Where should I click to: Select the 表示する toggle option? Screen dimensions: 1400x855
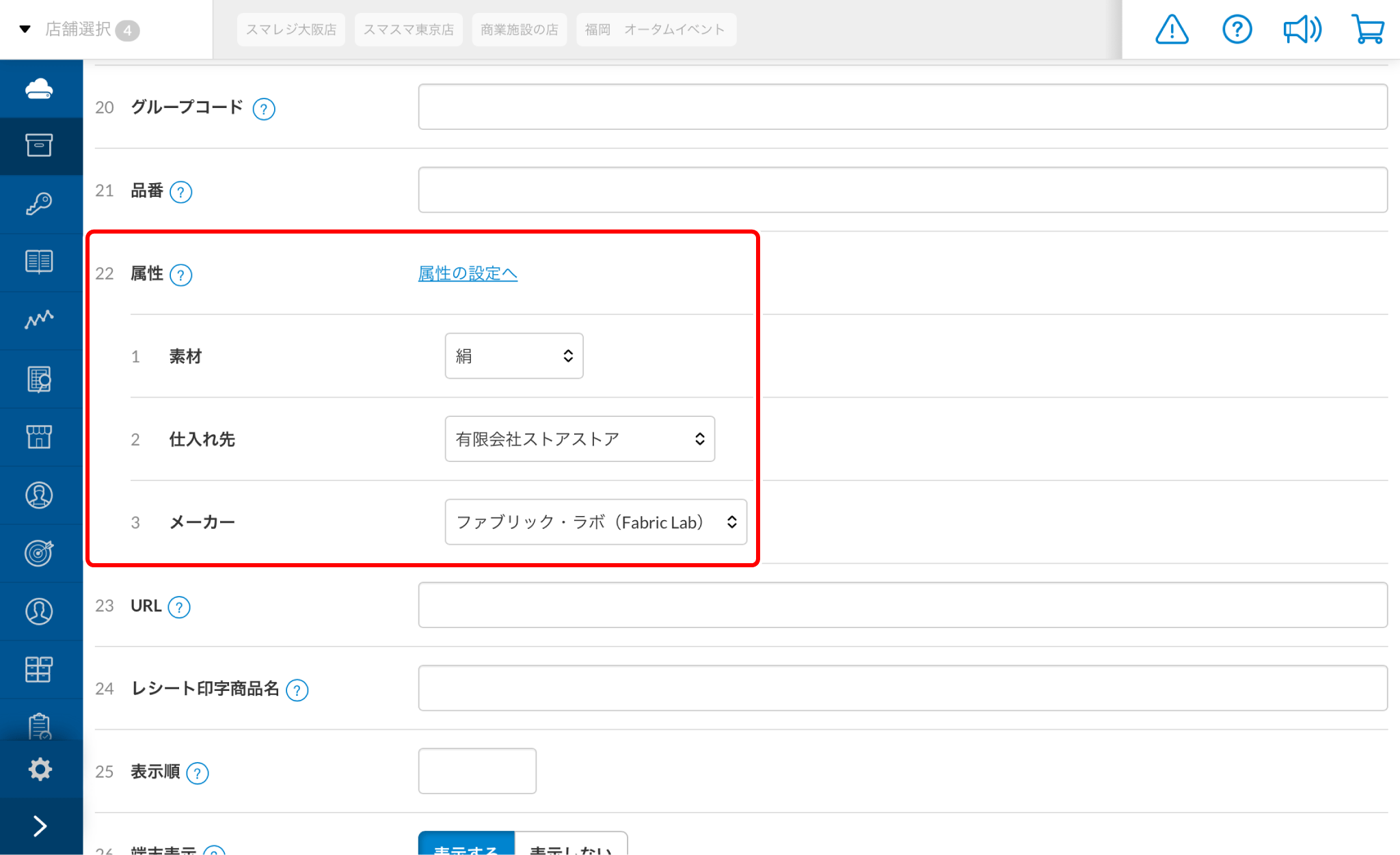tap(466, 844)
